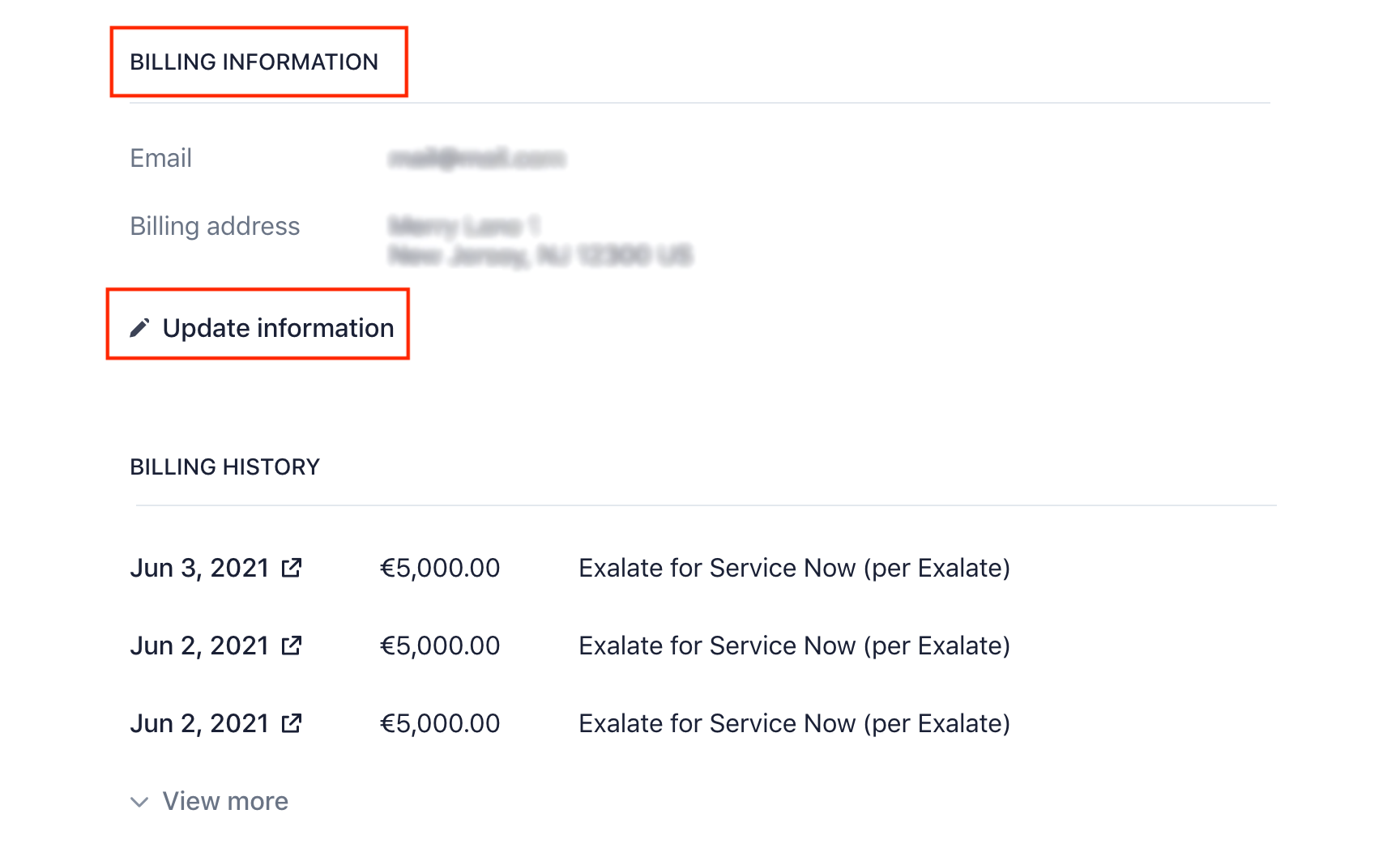
Task: Click the Jun 2, 2021 date in third entry
Action: [199, 723]
